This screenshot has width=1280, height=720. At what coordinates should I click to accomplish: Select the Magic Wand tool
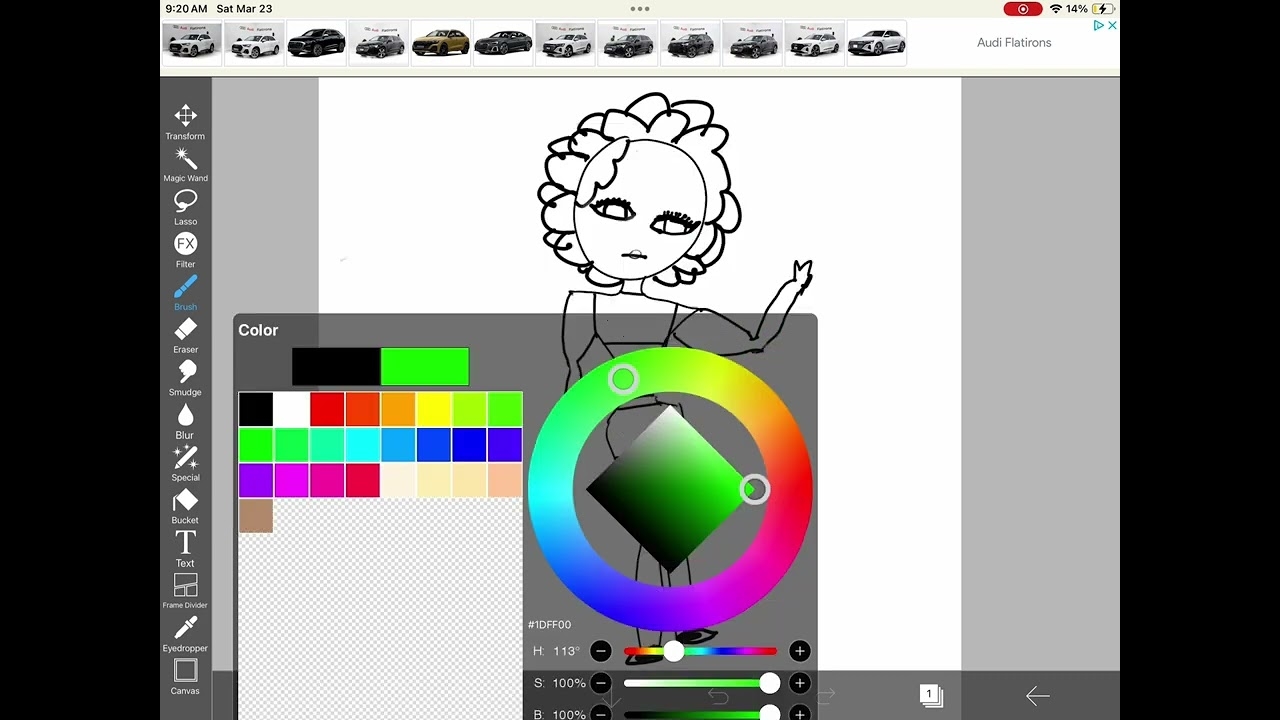(185, 164)
